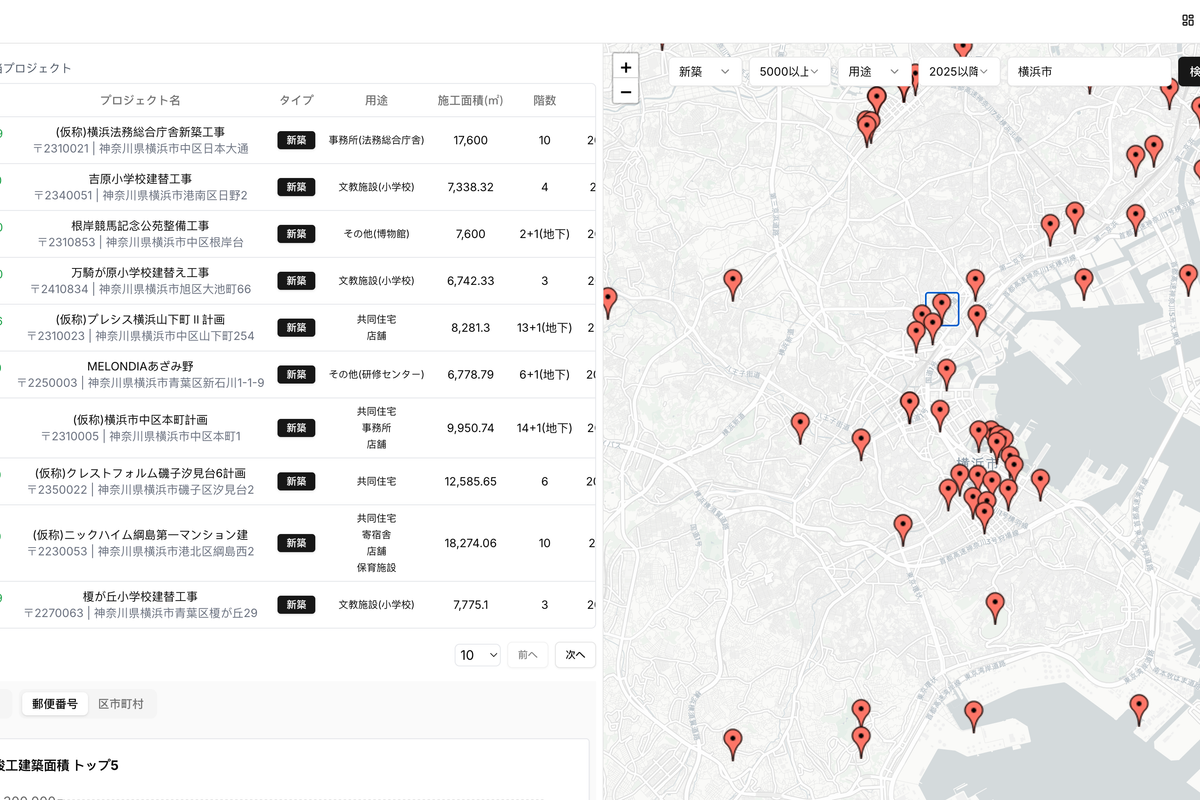Click the タイプ column header
The height and width of the screenshot is (800, 1200).
[296, 100]
